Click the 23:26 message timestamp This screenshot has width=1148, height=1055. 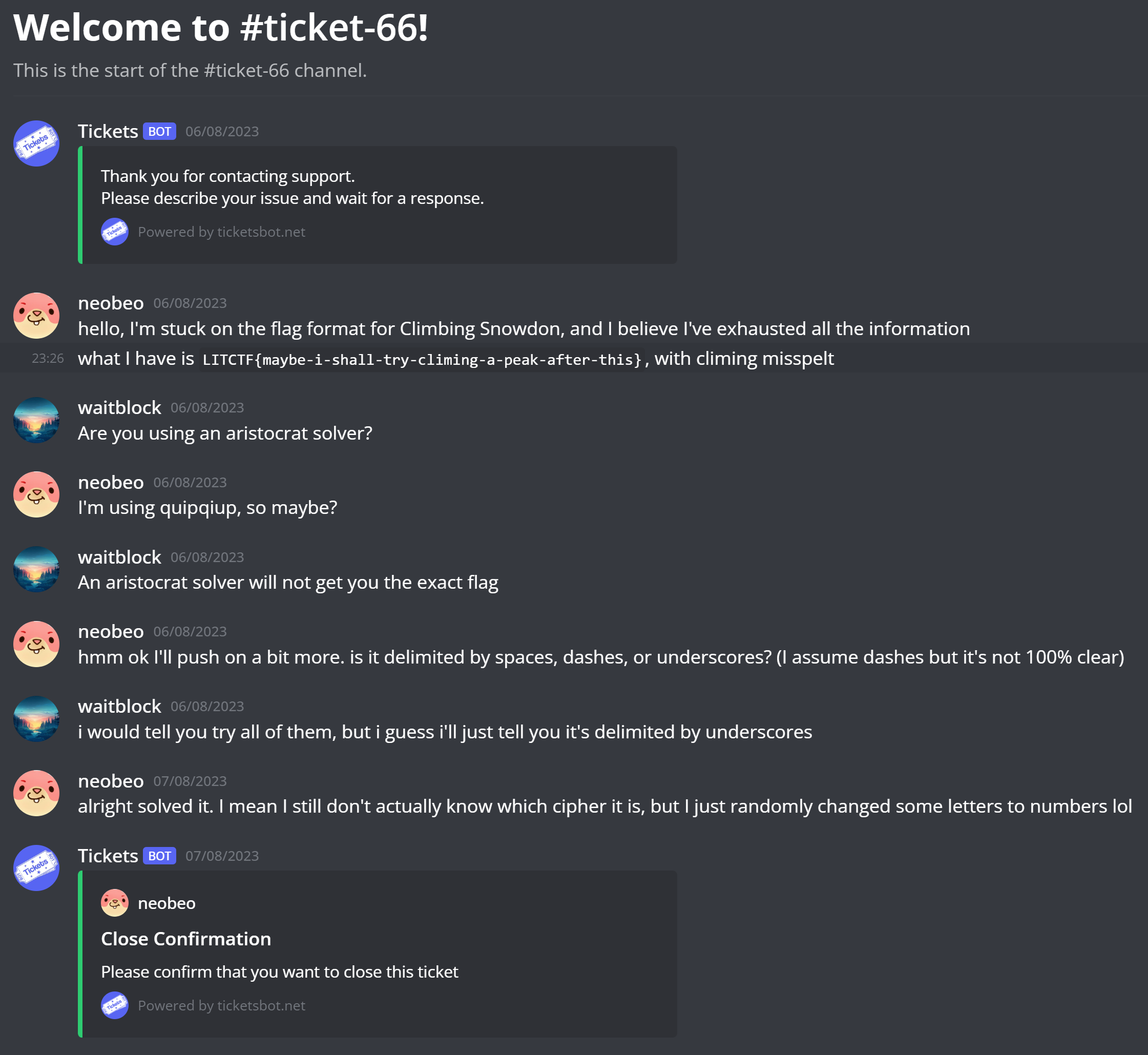[x=47, y=359]
